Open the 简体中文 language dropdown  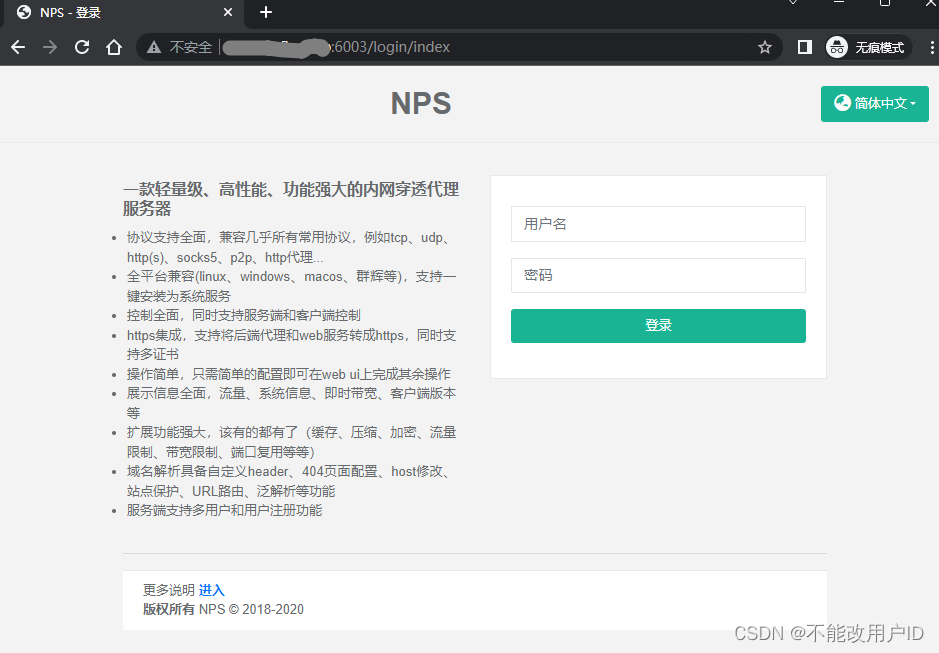click(874, 104)
